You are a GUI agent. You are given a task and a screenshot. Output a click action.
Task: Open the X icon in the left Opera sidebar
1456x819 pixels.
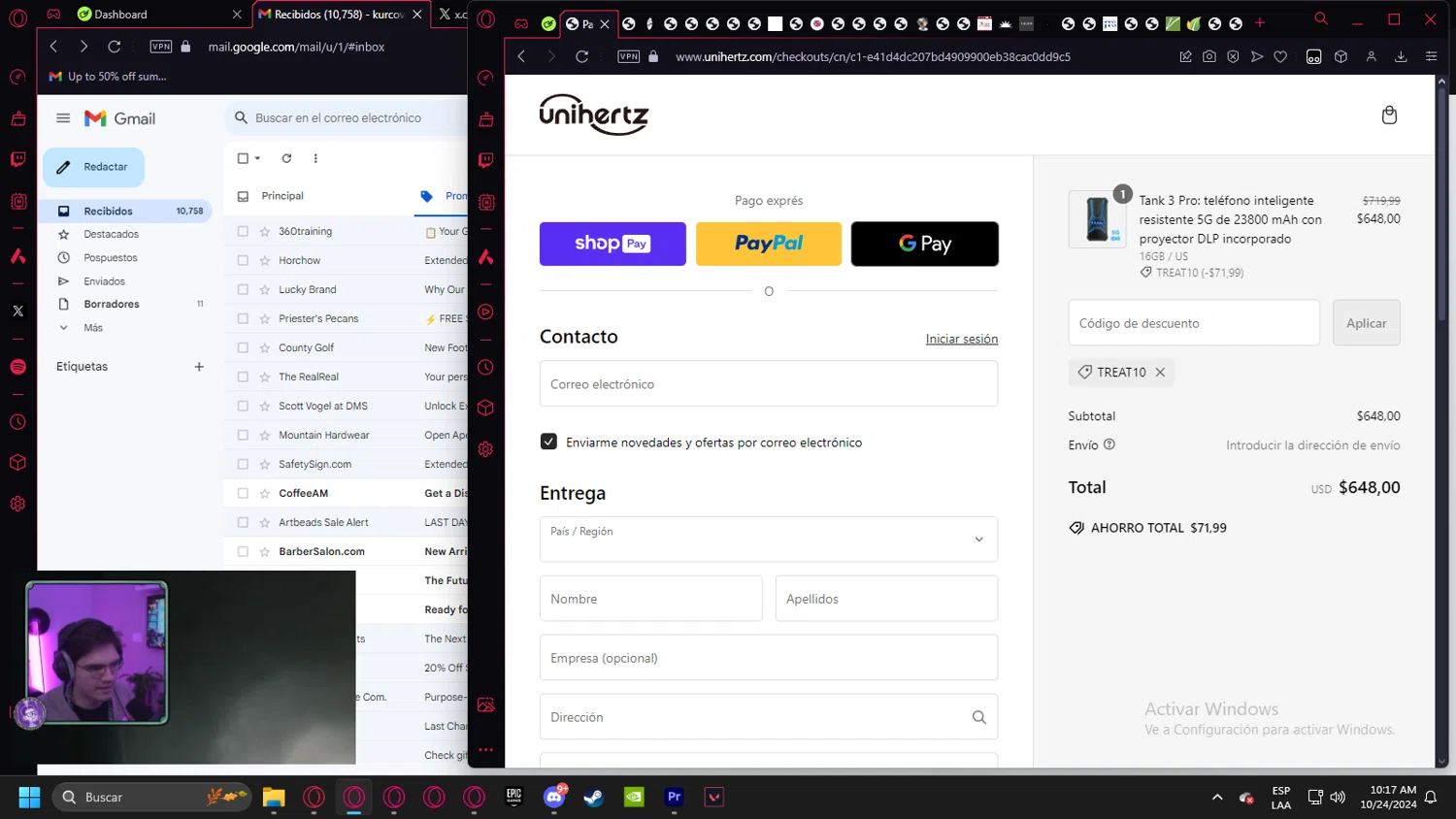(17, 311)
